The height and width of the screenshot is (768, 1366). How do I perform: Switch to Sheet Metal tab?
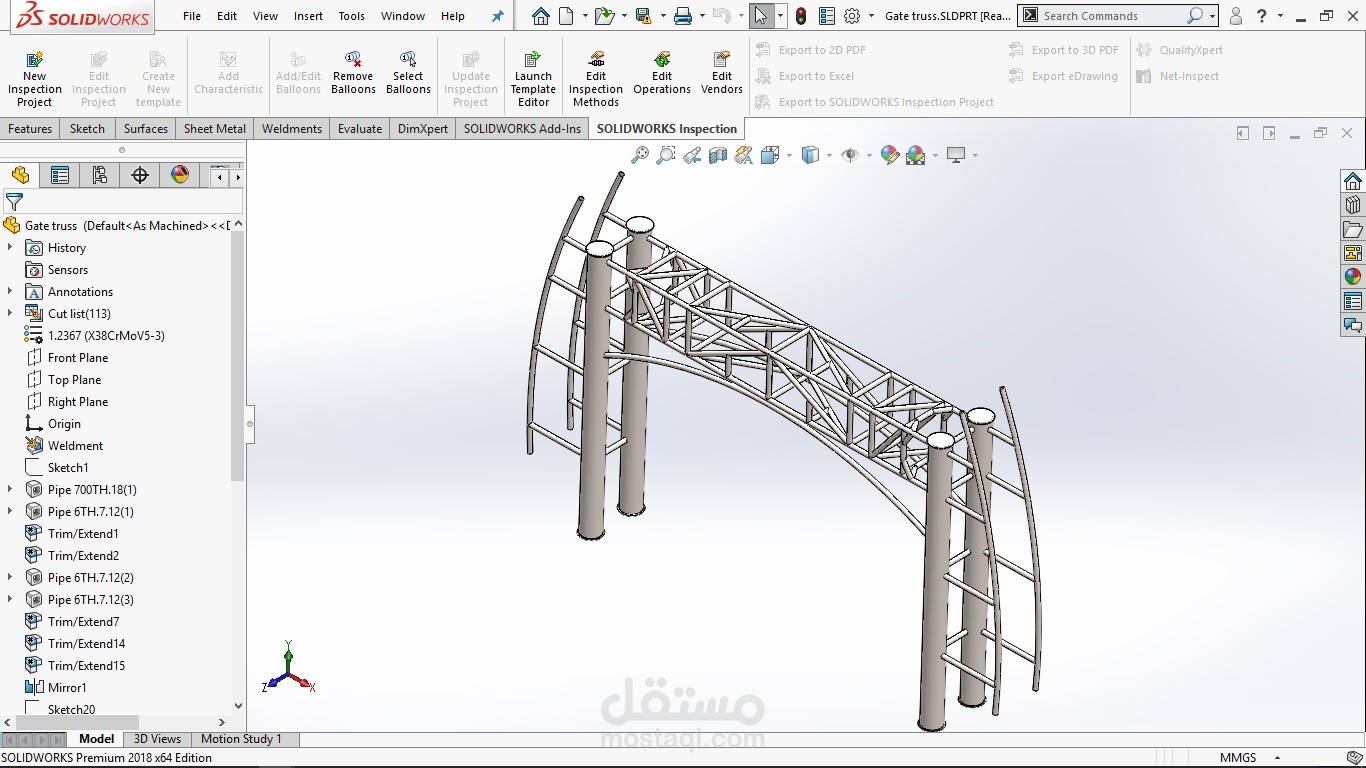click(215, 129)
